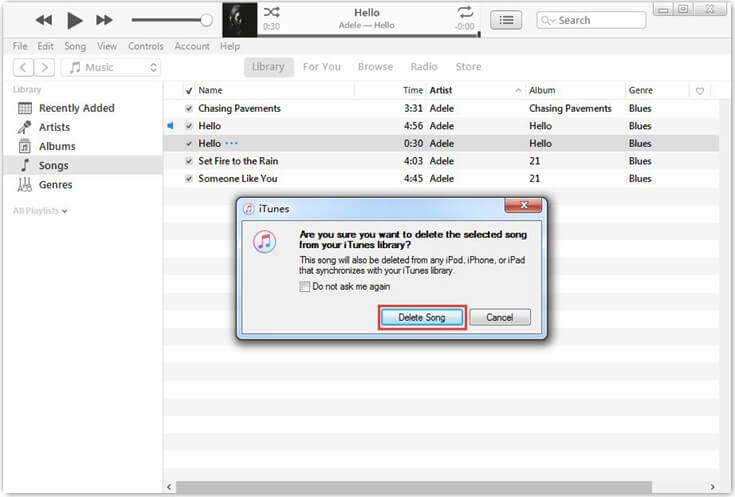
Task: Click the heart Love column header
Action: 700,90
